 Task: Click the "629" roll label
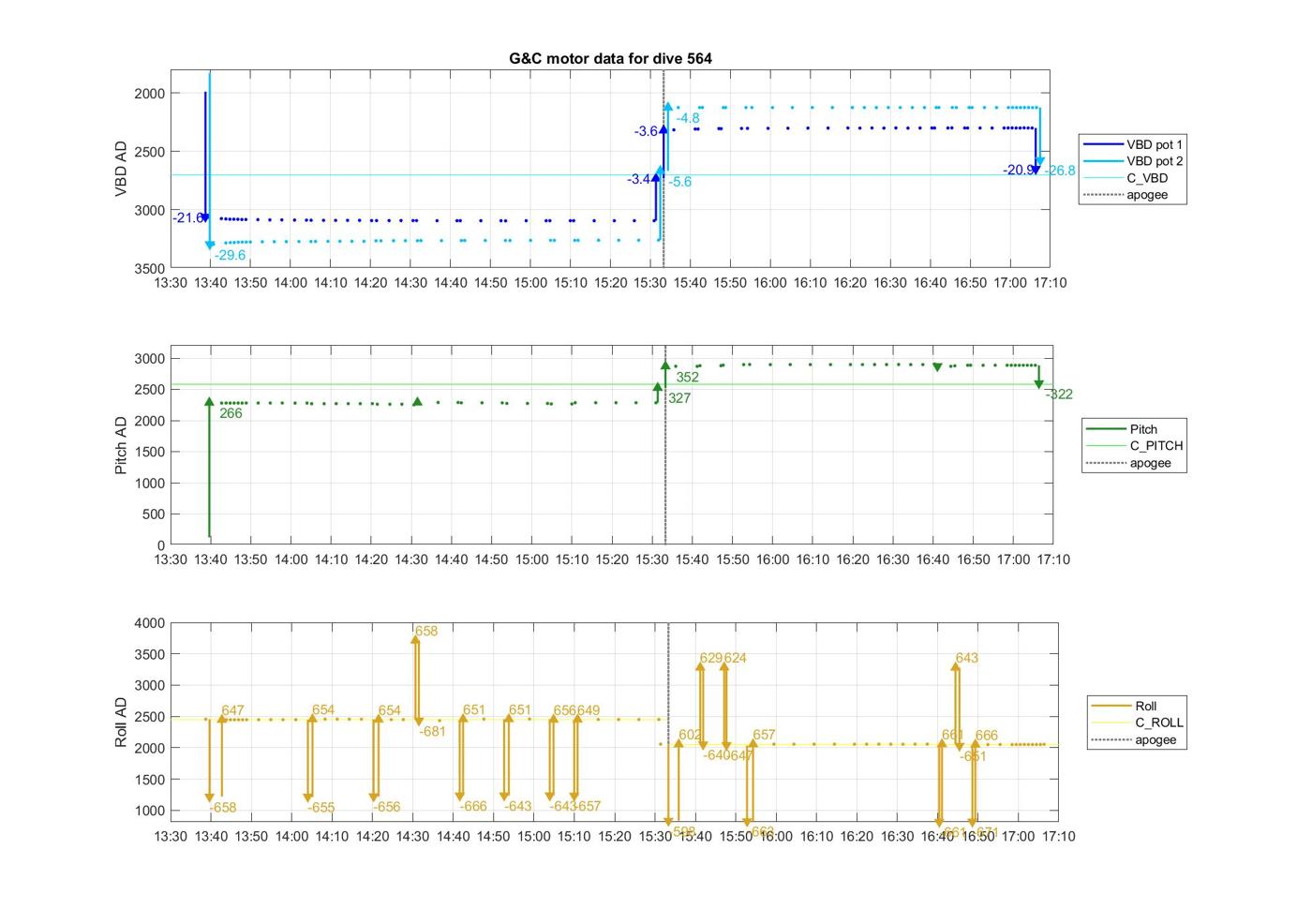tap(711, 658)
